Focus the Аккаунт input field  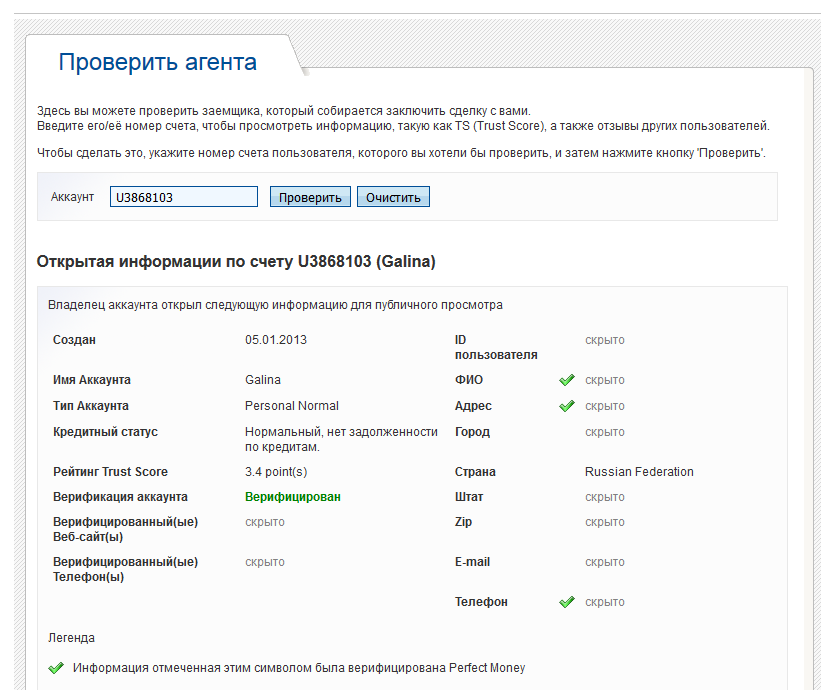click(x=184, y=197)
